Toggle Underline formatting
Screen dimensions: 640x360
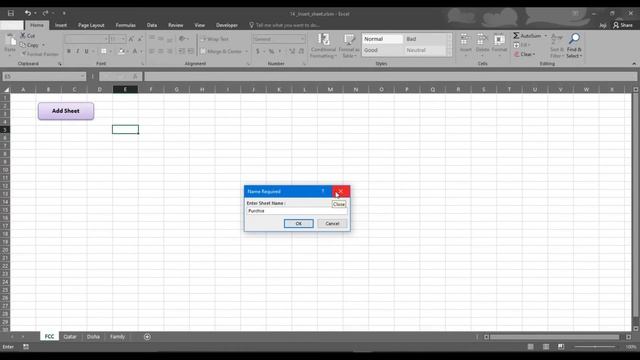87,51
